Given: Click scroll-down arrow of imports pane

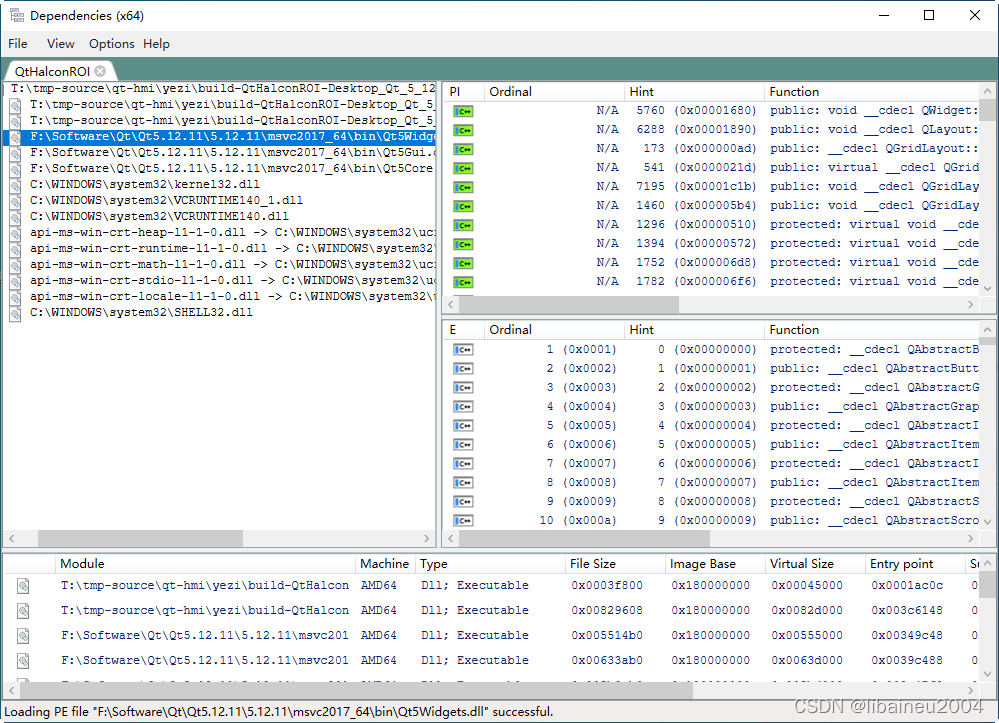Looking at the screenshot, I should click(x=987, y=289).
